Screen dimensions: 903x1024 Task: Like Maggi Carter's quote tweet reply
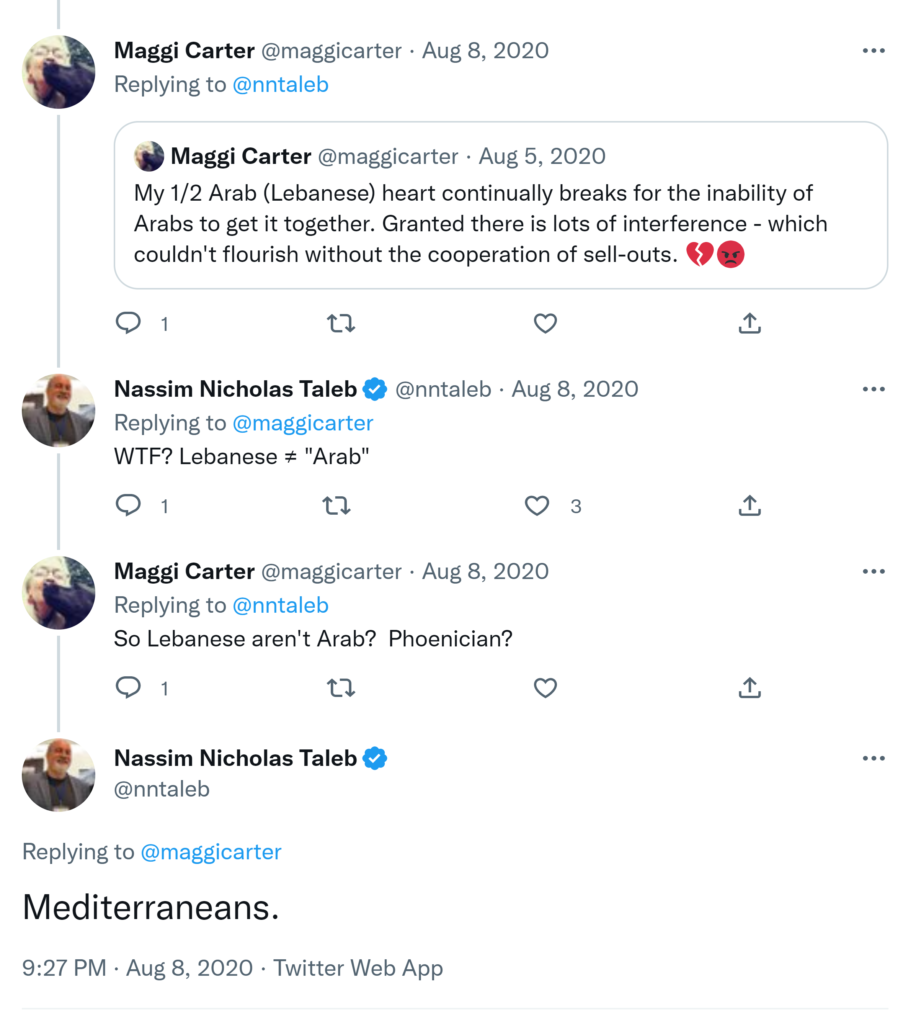[544, 323]
